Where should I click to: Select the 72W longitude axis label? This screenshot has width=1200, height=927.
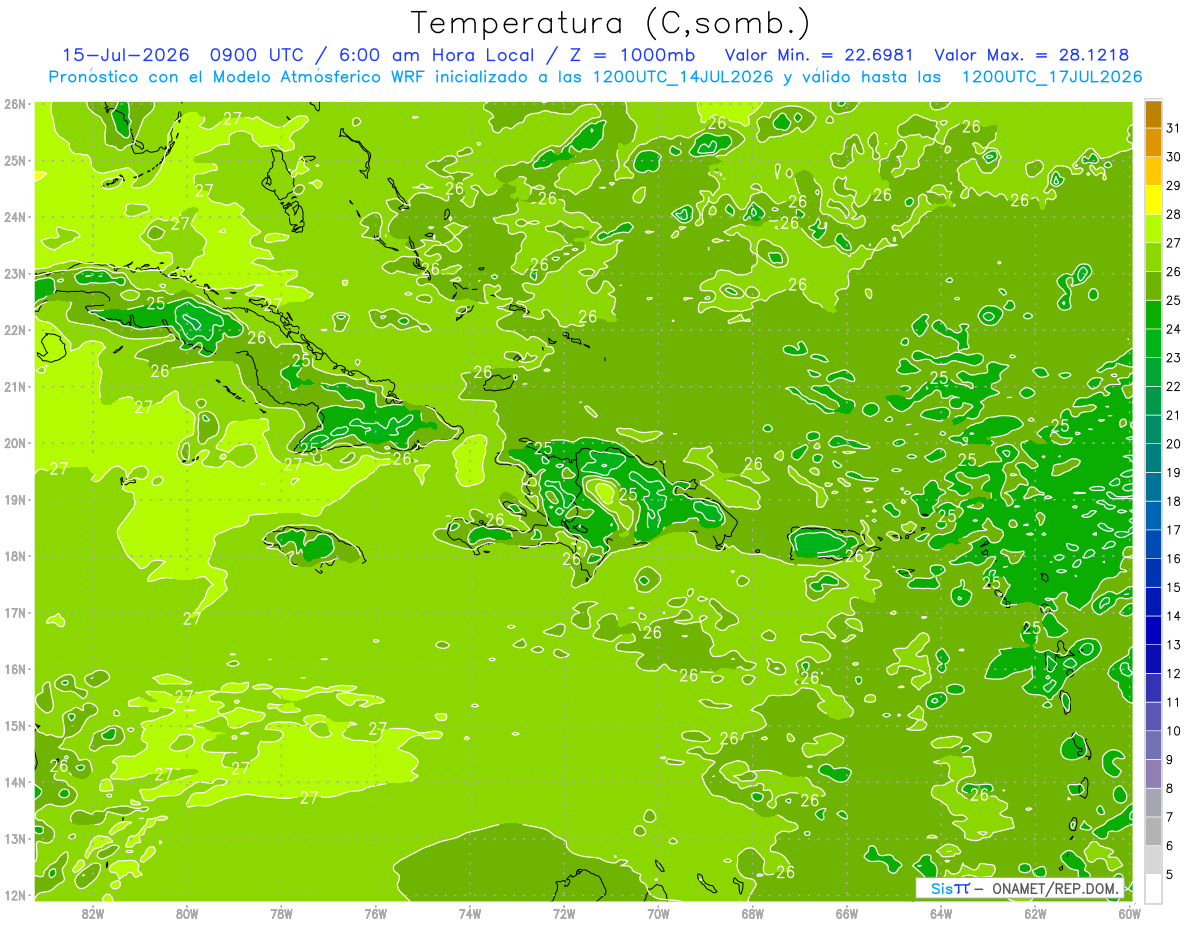click(564, 913)
